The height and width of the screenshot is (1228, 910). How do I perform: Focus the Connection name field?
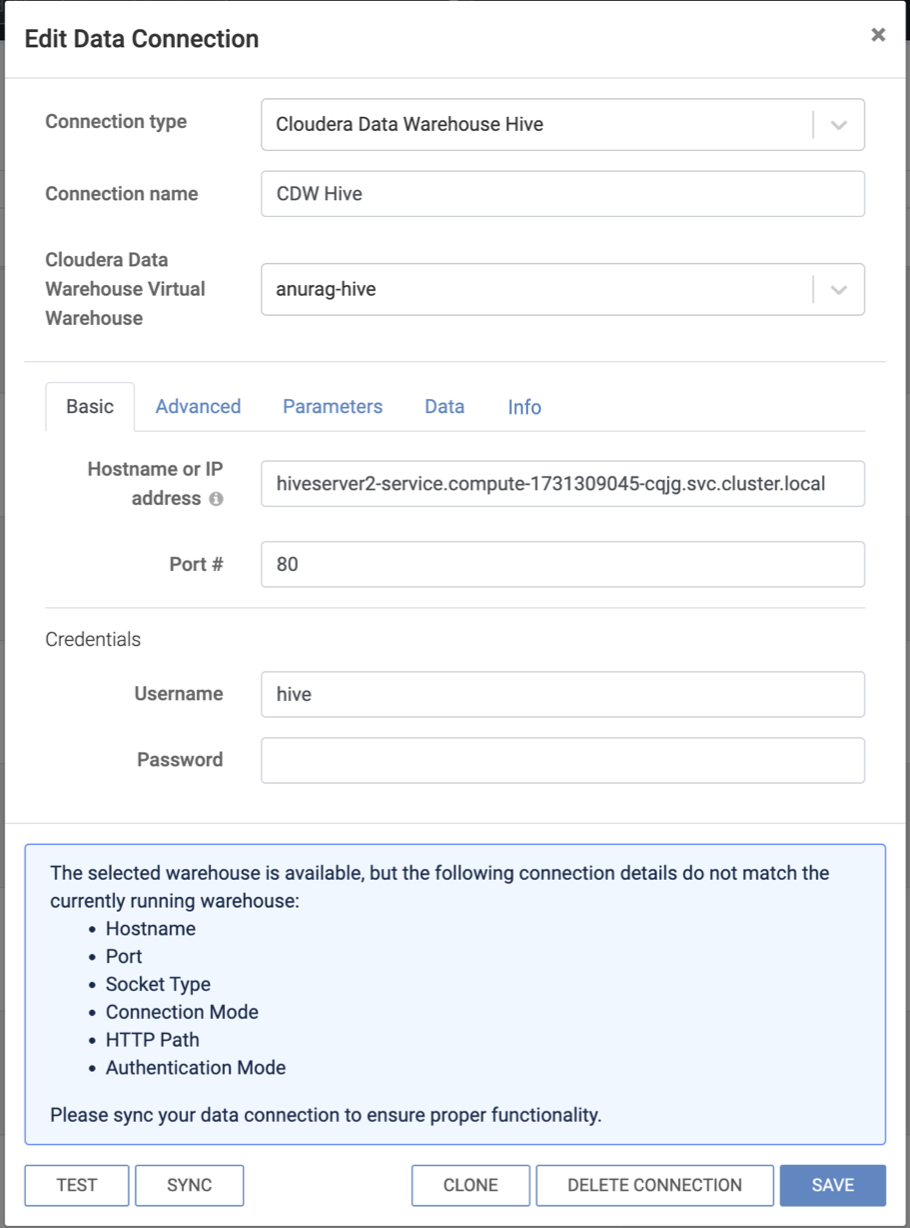coord(562,194)
